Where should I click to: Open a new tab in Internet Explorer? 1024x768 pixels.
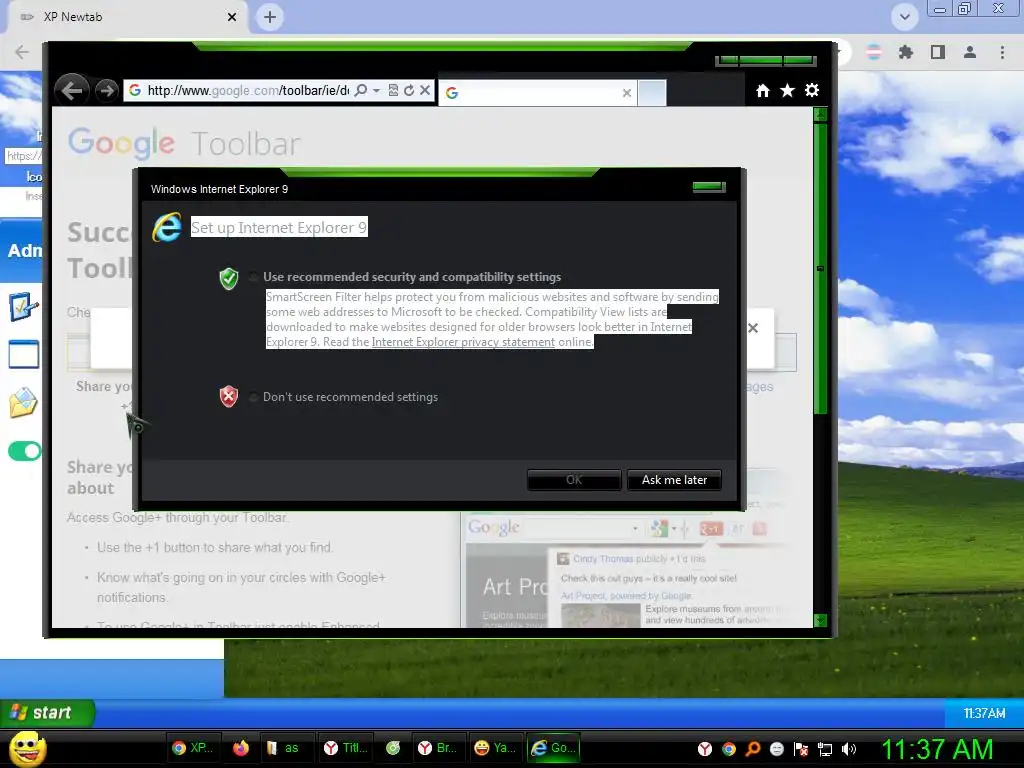[652, 93]
